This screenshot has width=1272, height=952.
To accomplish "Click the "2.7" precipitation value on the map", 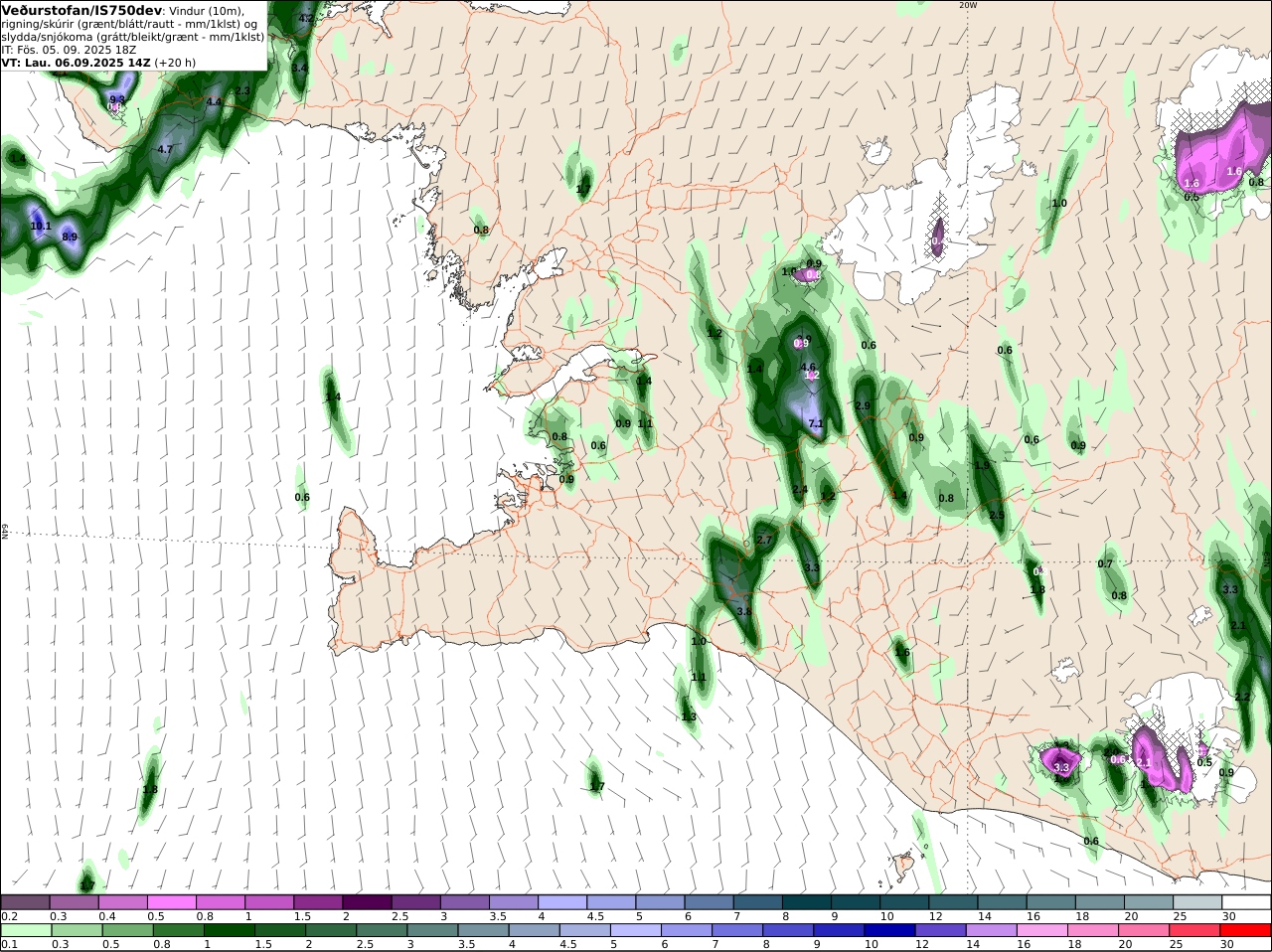I will 764,540.
